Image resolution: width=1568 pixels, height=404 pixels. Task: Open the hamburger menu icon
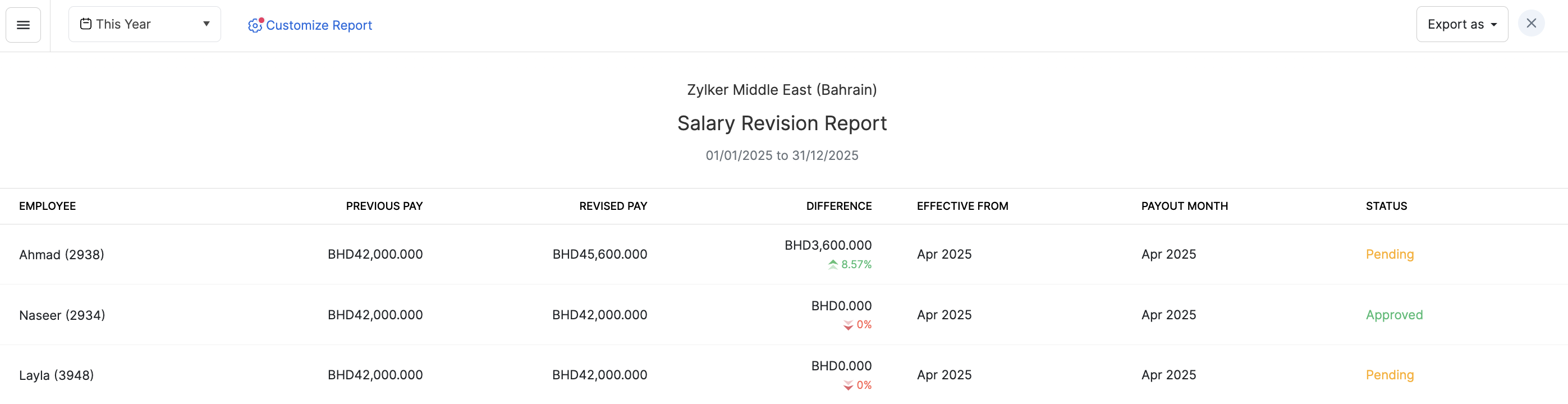pos(23,25)
